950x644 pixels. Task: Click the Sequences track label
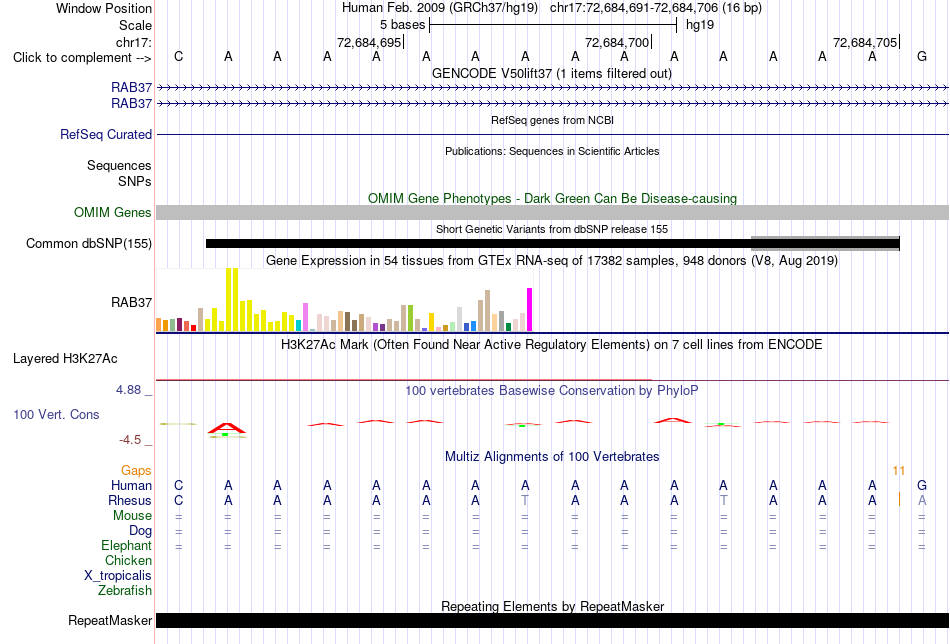119,165
